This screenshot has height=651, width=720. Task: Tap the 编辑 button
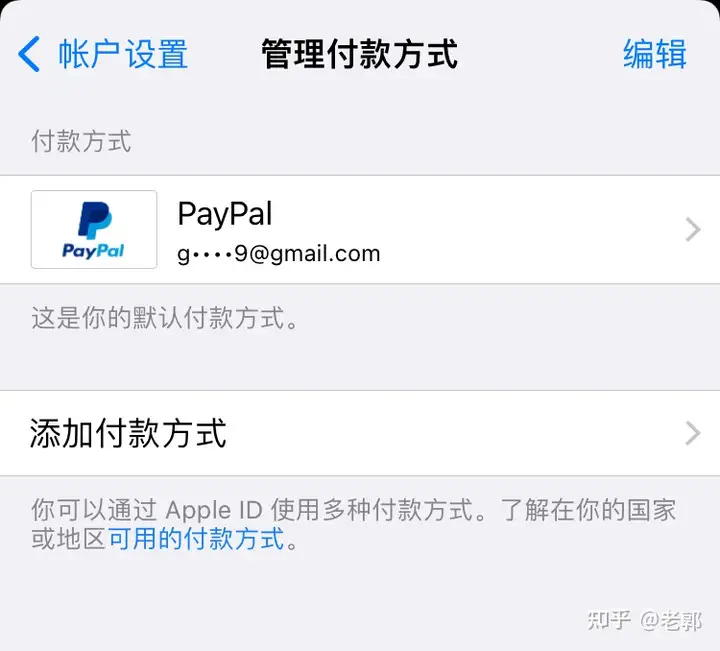pos(655,54)
